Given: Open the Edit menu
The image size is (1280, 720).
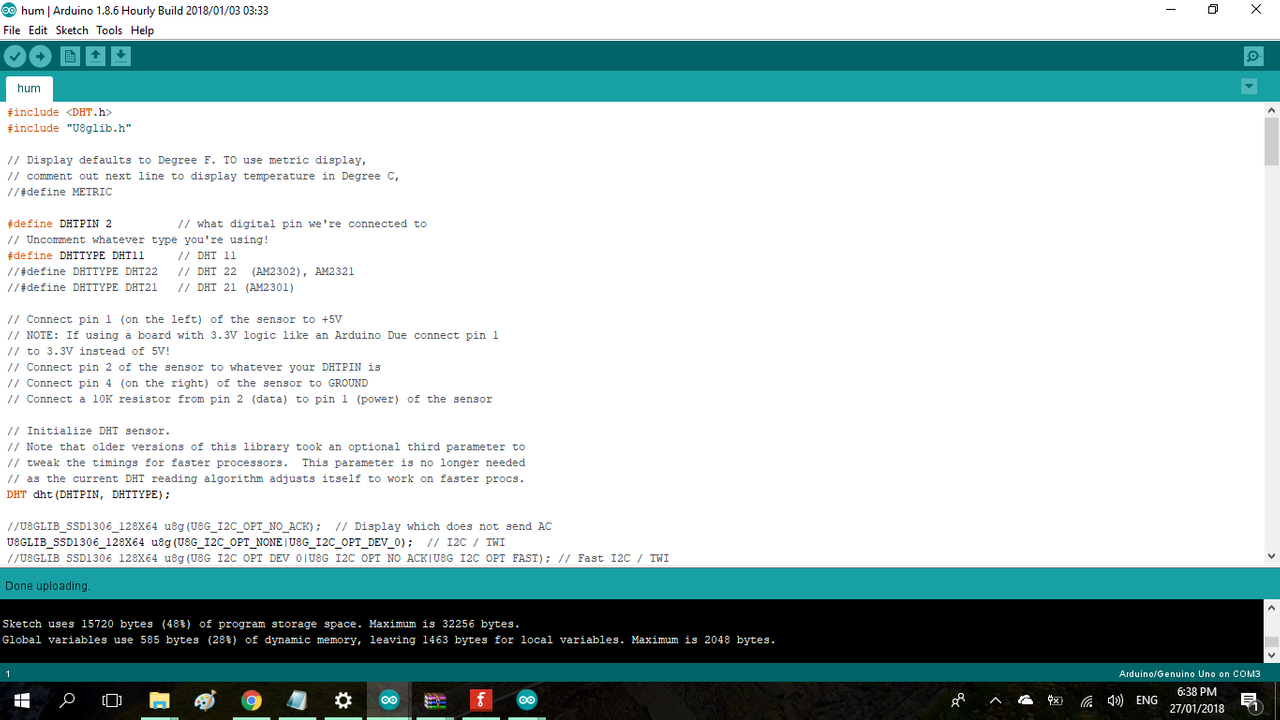Looking at the screenshot, I should click(38, 30).
